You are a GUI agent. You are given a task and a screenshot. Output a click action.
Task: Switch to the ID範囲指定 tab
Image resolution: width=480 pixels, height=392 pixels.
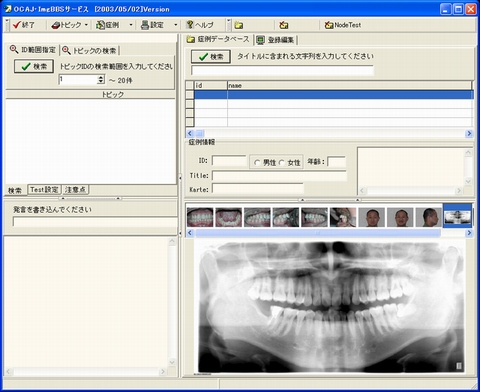coord(33,50)
